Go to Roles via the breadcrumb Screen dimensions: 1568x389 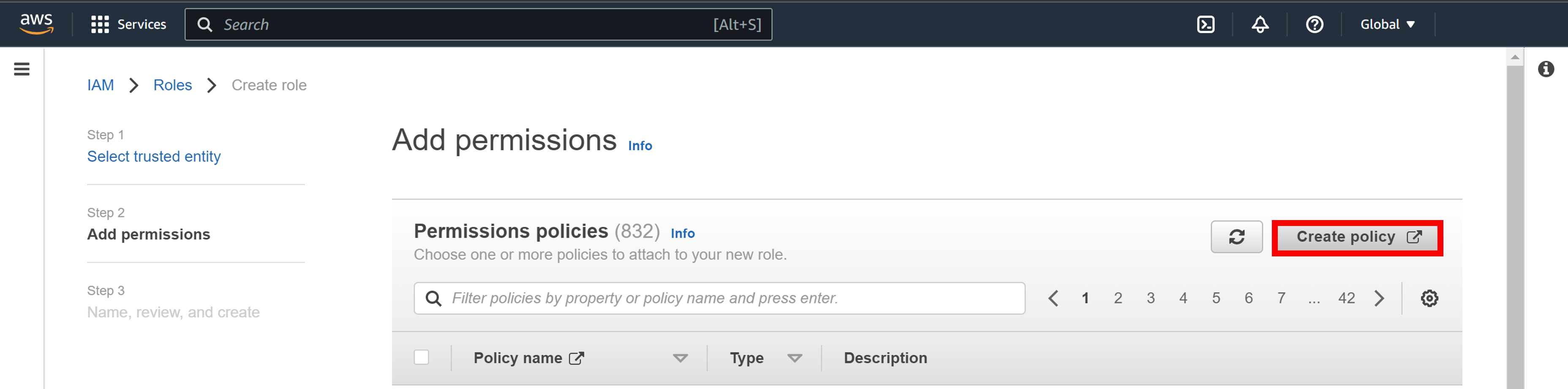172,84
